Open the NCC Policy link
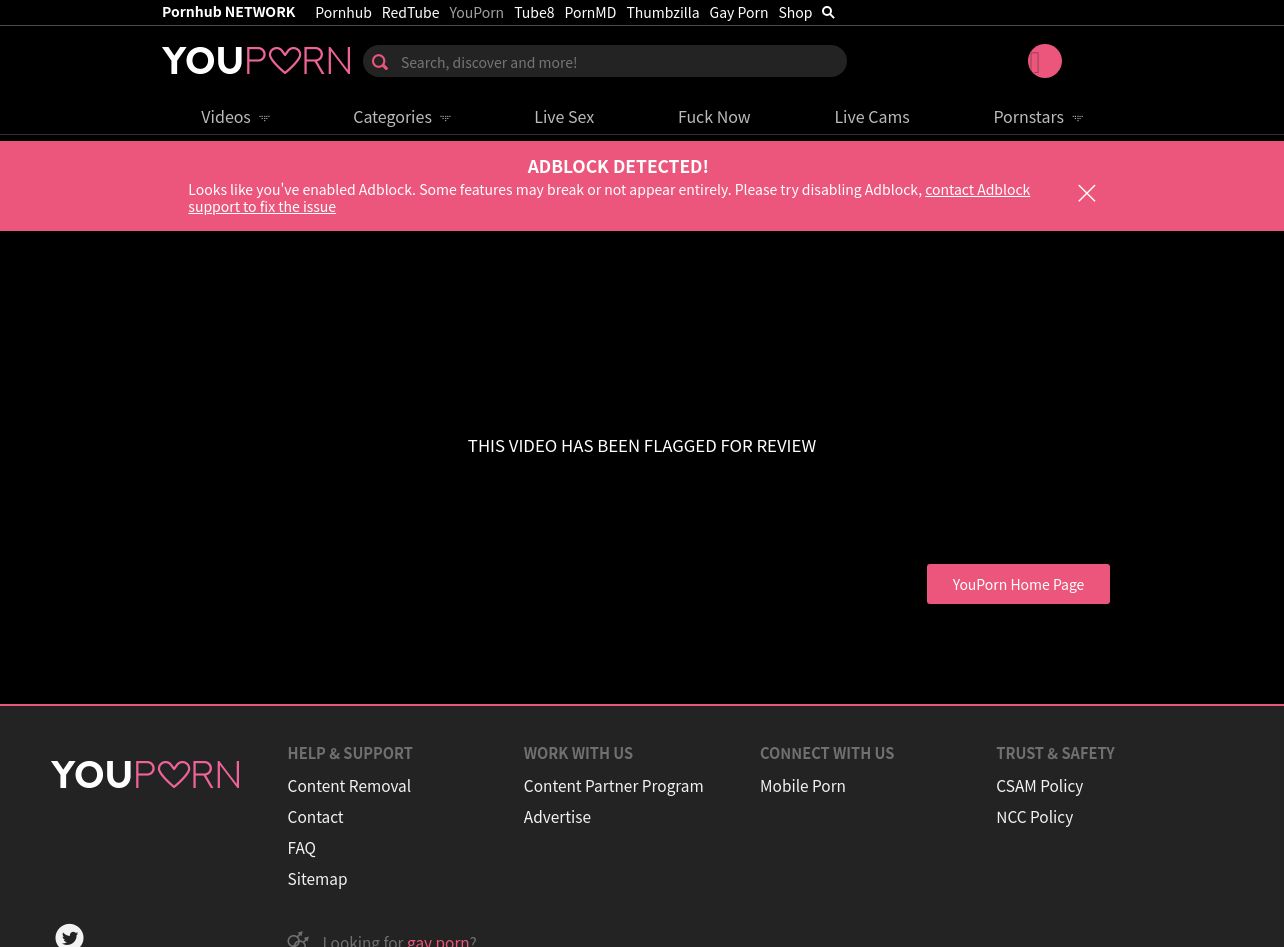The height and width of the screenshot is (947, 1284). 1034,817
